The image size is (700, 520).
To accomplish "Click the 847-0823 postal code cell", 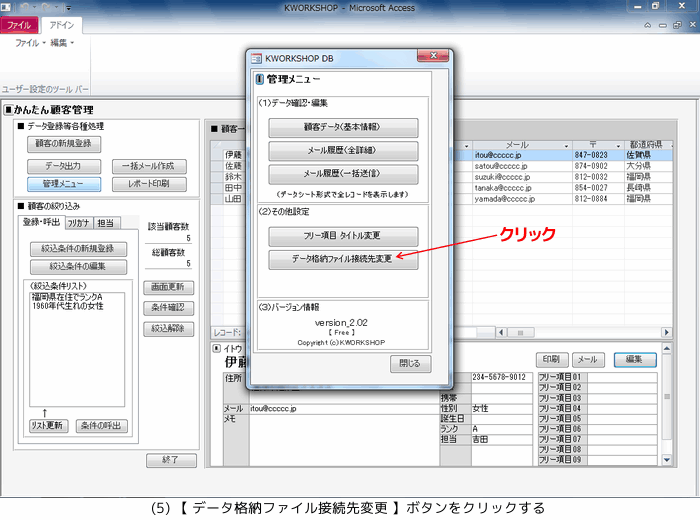I will (x=598, y=155).
